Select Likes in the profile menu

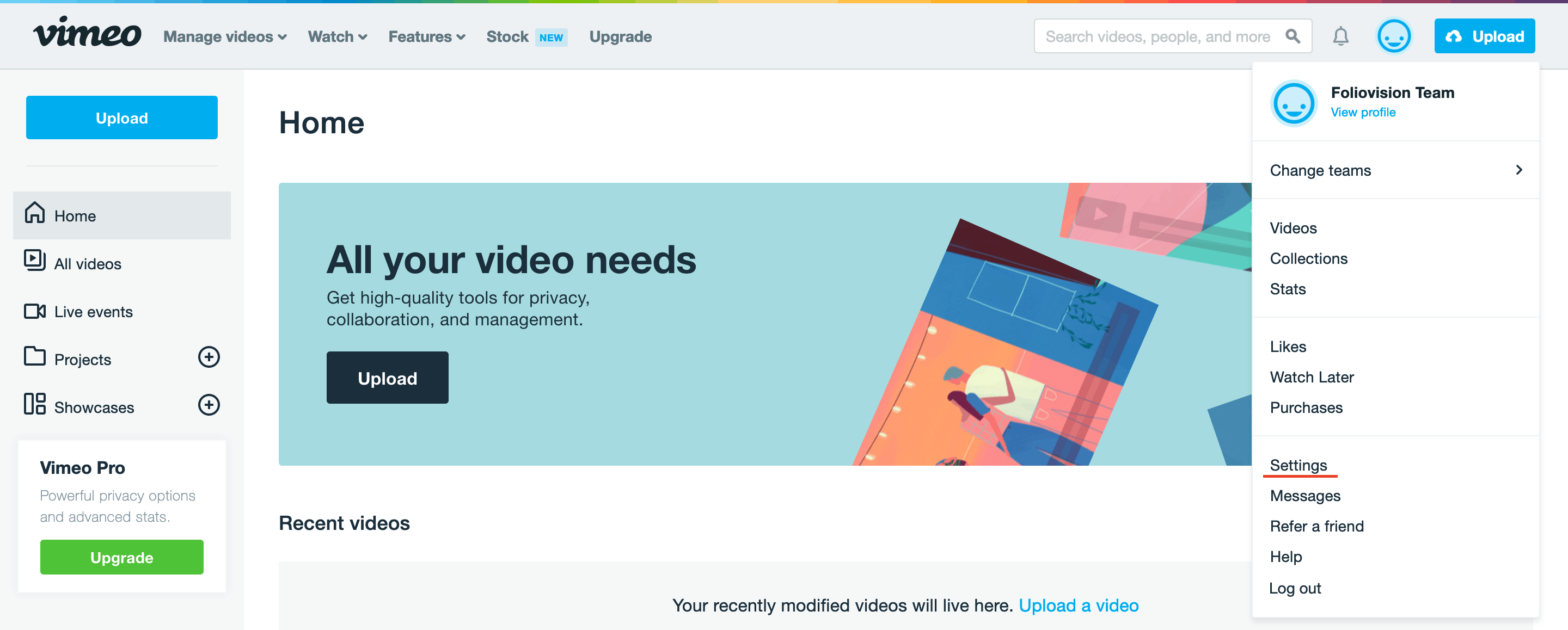1288,347
